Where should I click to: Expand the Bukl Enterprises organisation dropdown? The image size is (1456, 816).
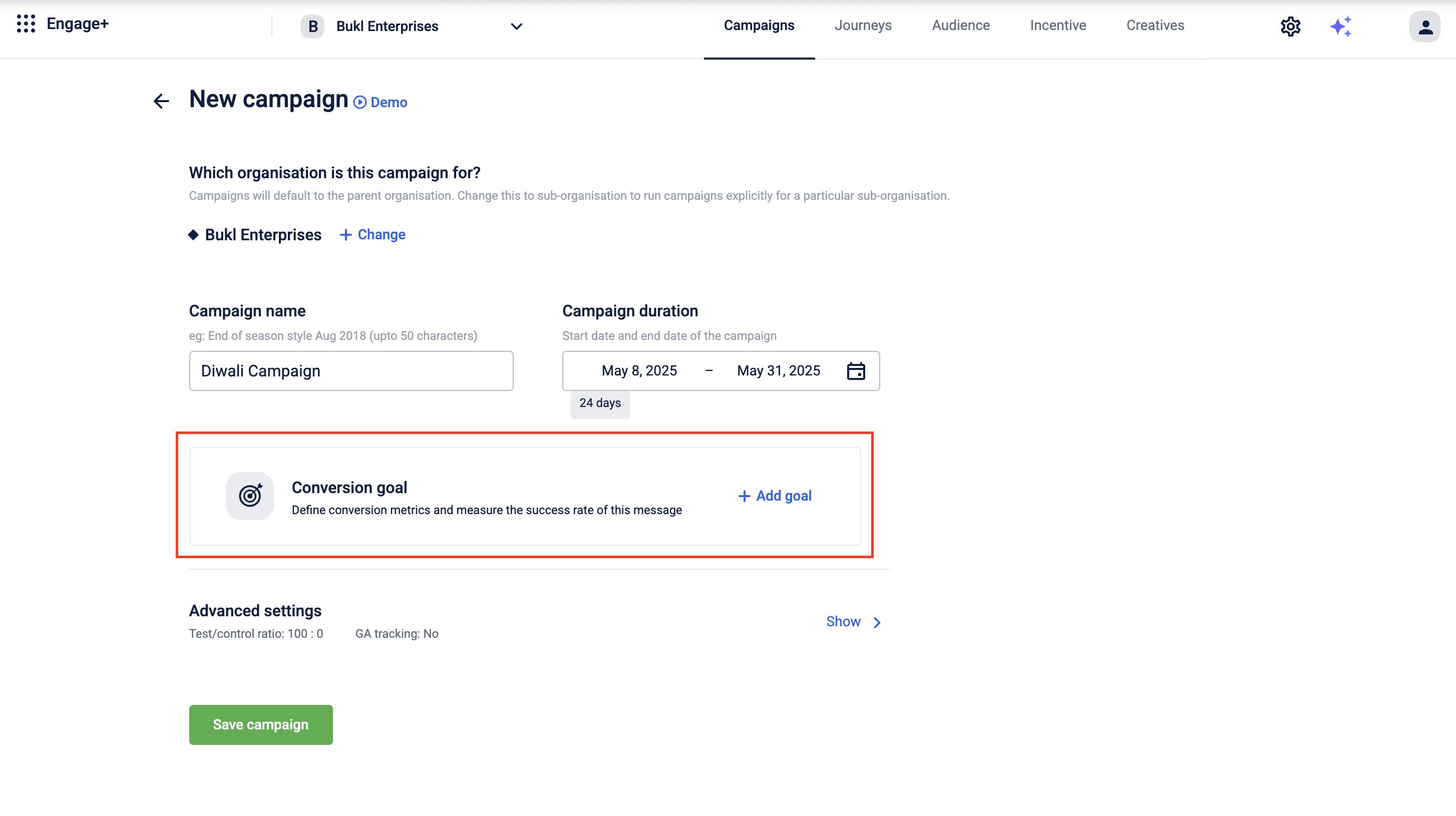click(516, 27)
